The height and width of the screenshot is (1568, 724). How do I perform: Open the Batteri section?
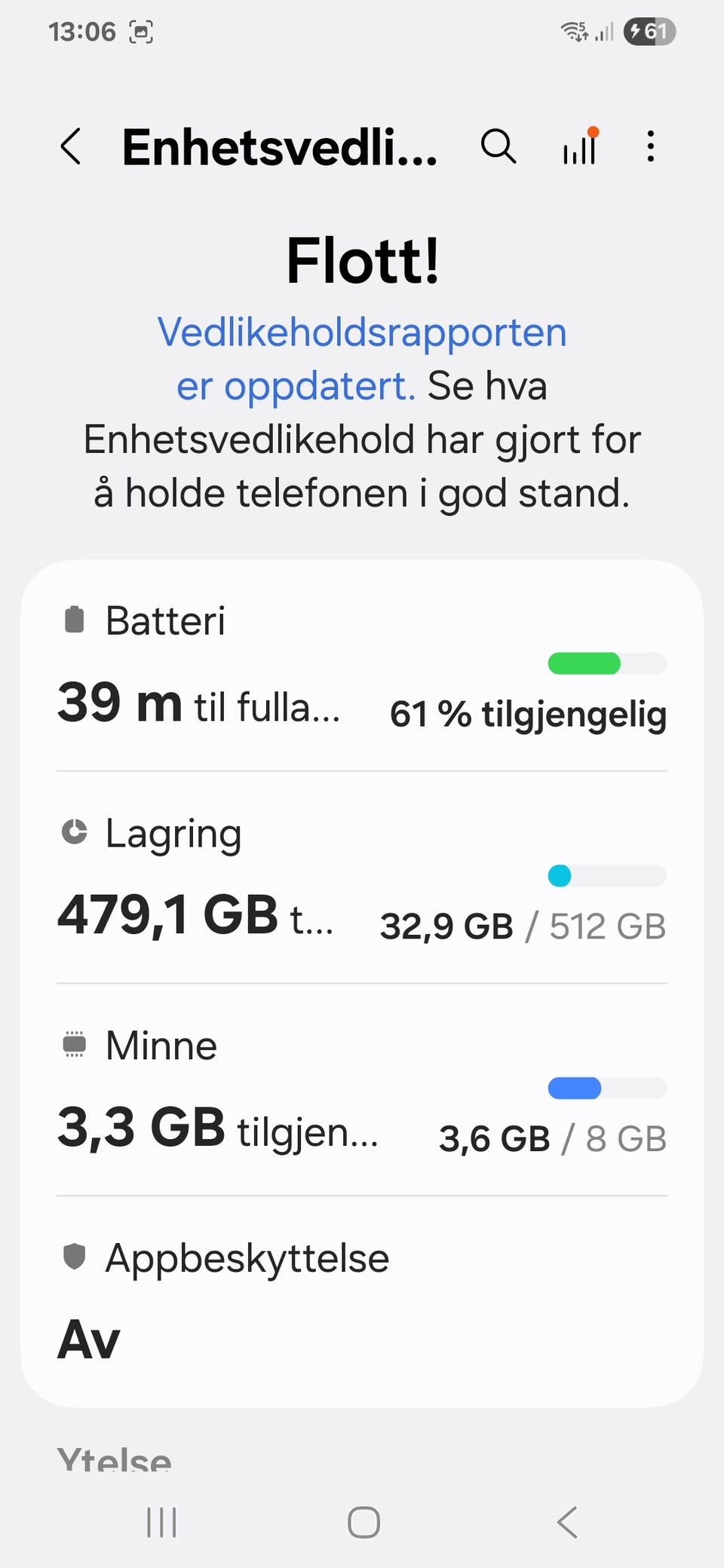point(362,665)
